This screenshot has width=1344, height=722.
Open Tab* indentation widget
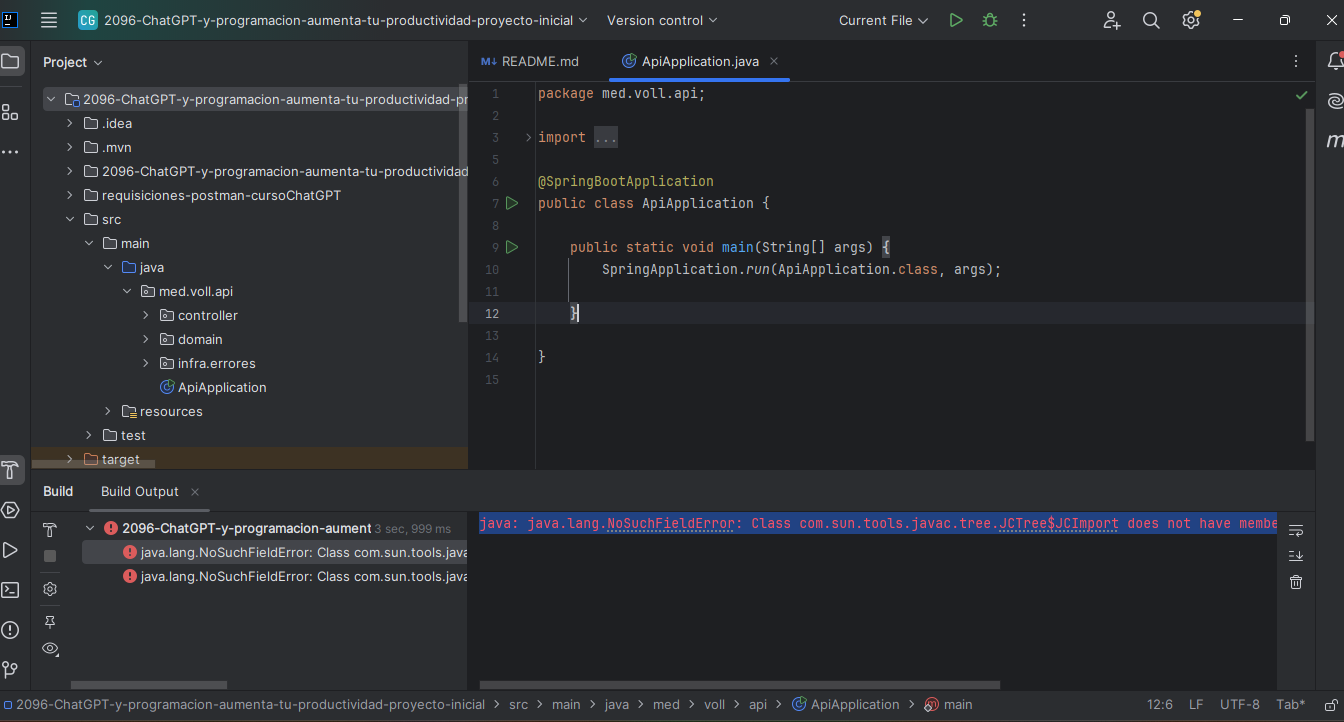click(x=1291, y=704)
